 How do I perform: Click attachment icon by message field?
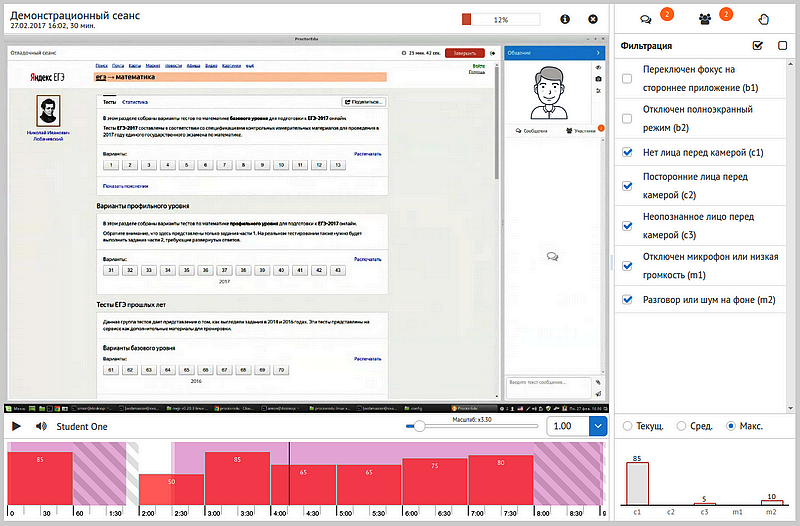click(598, 382)
